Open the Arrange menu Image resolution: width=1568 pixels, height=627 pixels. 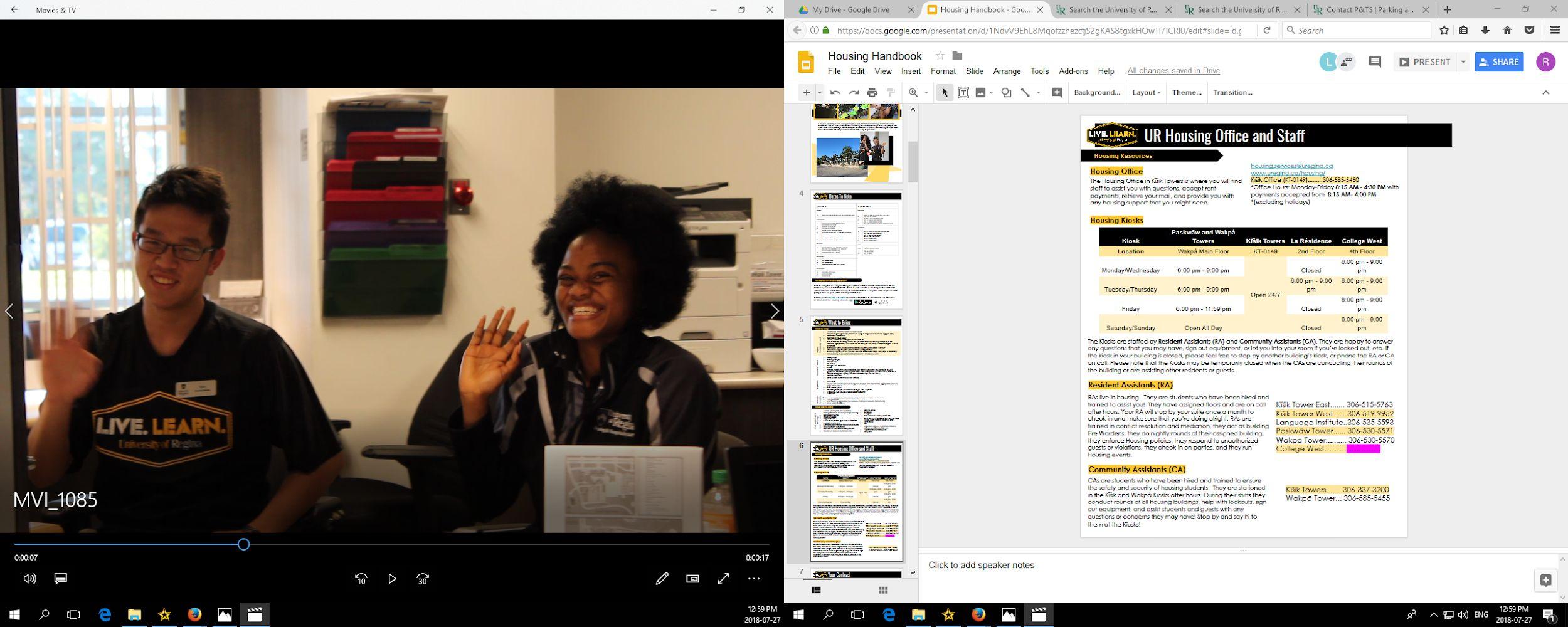(1007, 71)
